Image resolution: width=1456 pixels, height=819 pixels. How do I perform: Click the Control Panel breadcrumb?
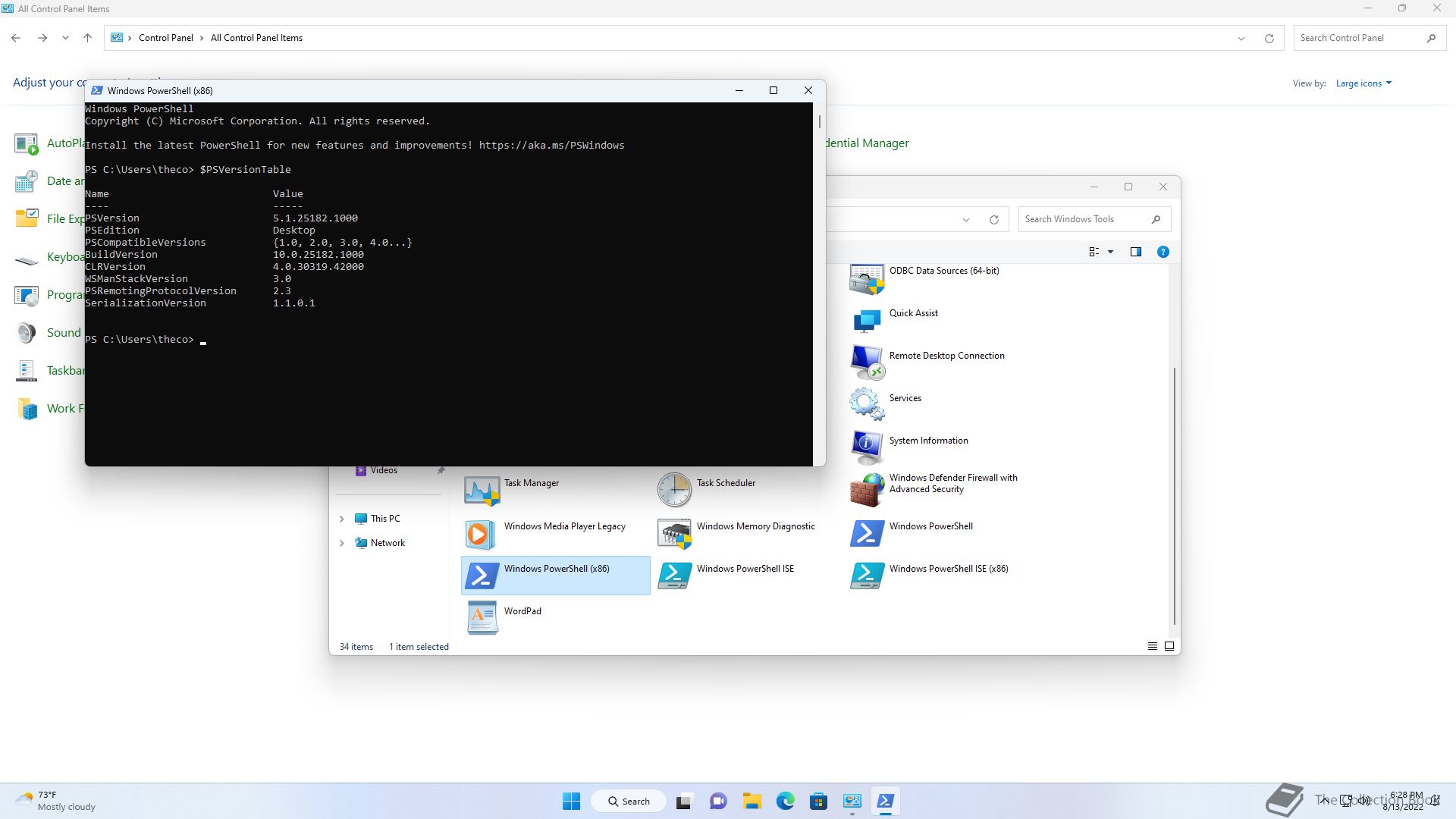[x=165, y=38]
